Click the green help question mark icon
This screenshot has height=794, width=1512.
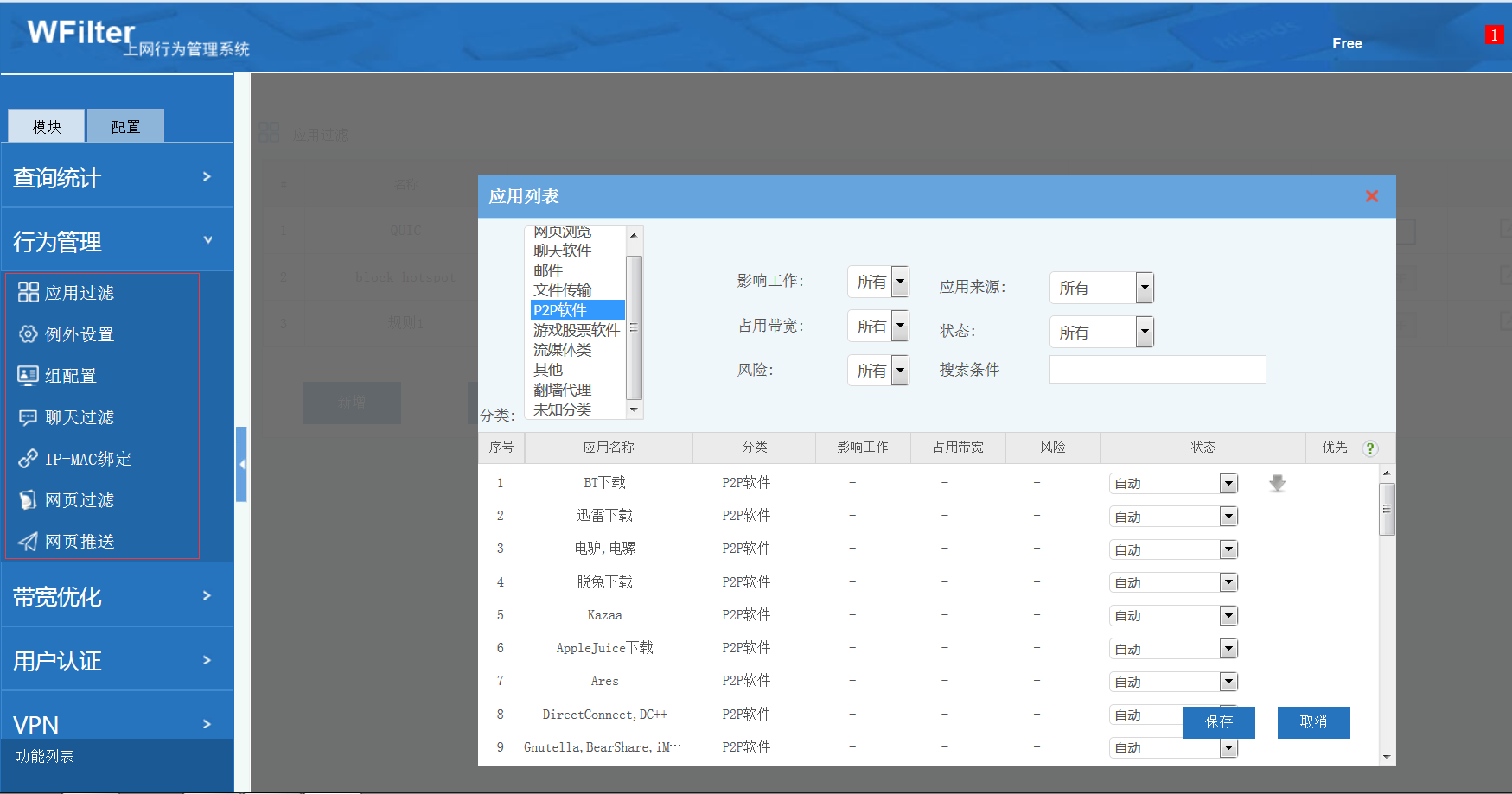[1369, 448]
